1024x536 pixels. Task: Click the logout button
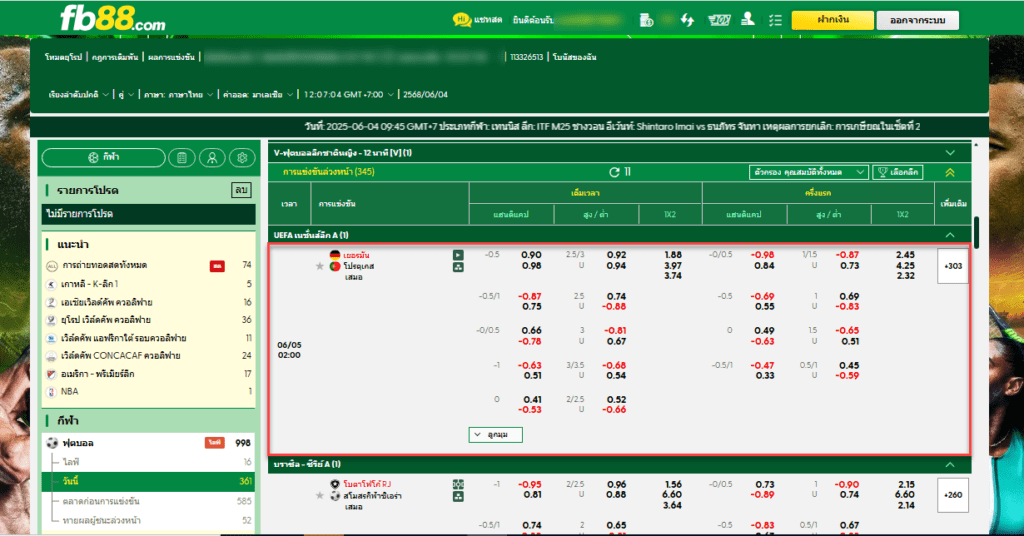(x=918, y=20)
